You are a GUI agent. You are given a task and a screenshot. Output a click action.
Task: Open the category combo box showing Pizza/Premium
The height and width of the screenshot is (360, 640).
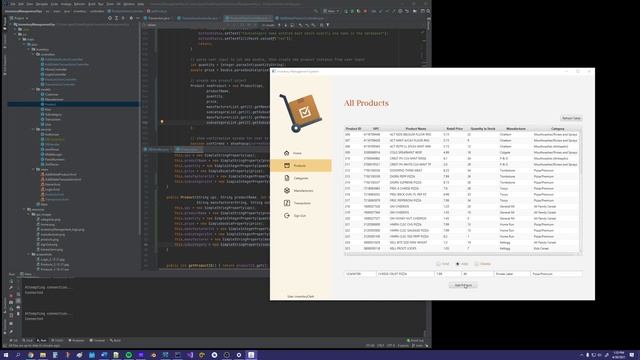point(556,274)
